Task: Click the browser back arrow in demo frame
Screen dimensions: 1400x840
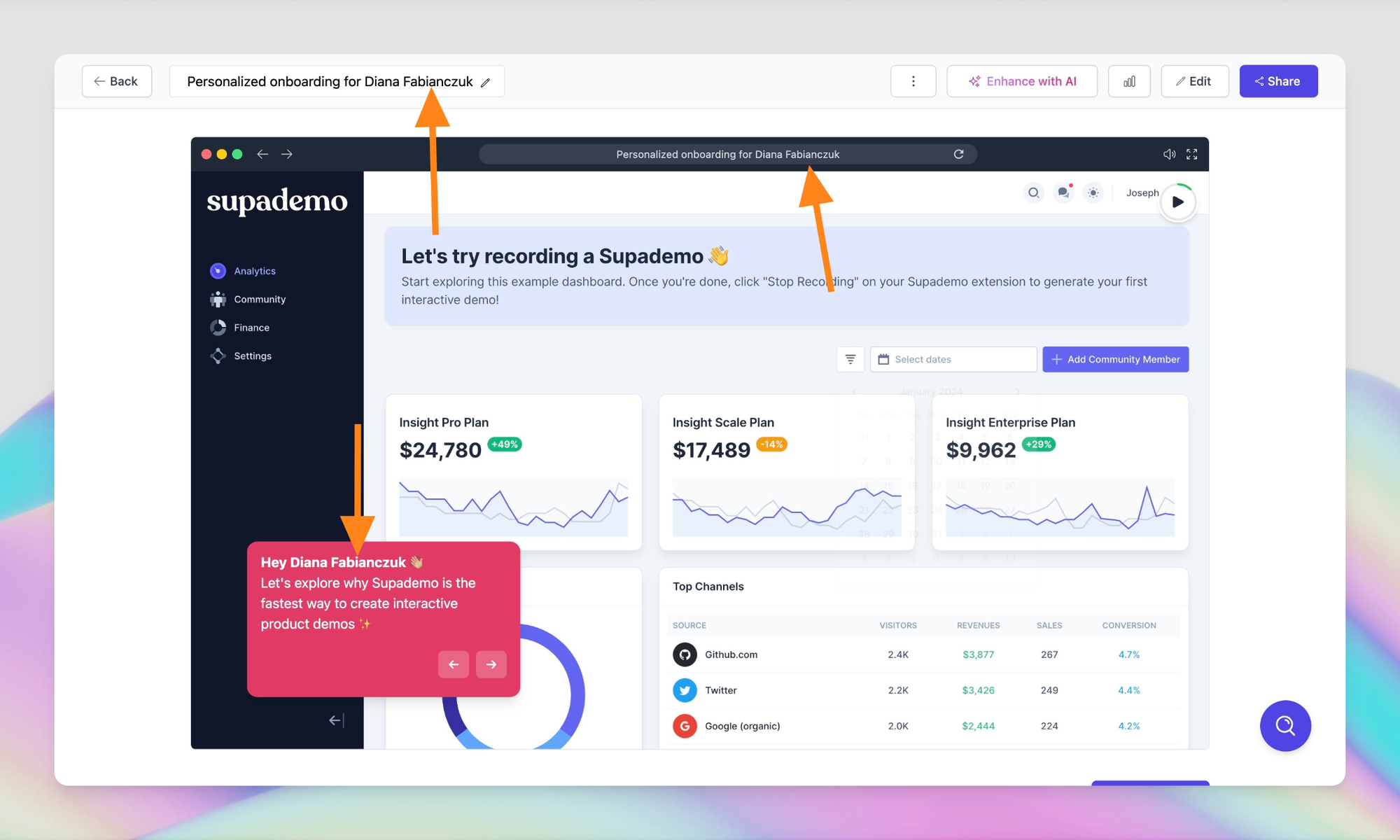Action: pyautogui.click(x=262, y=154)
